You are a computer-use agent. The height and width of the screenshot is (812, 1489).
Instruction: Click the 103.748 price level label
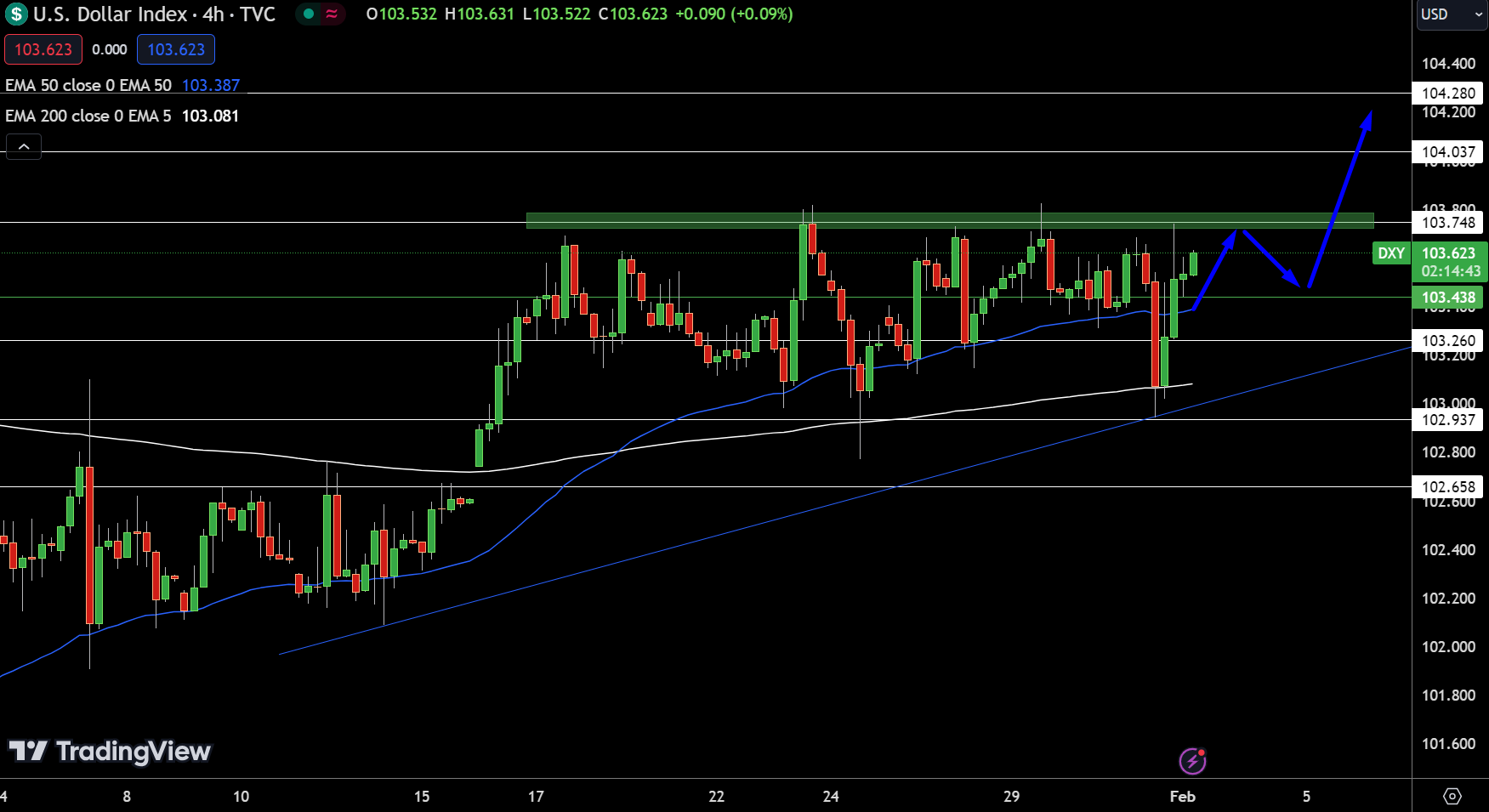(1448, 223)
